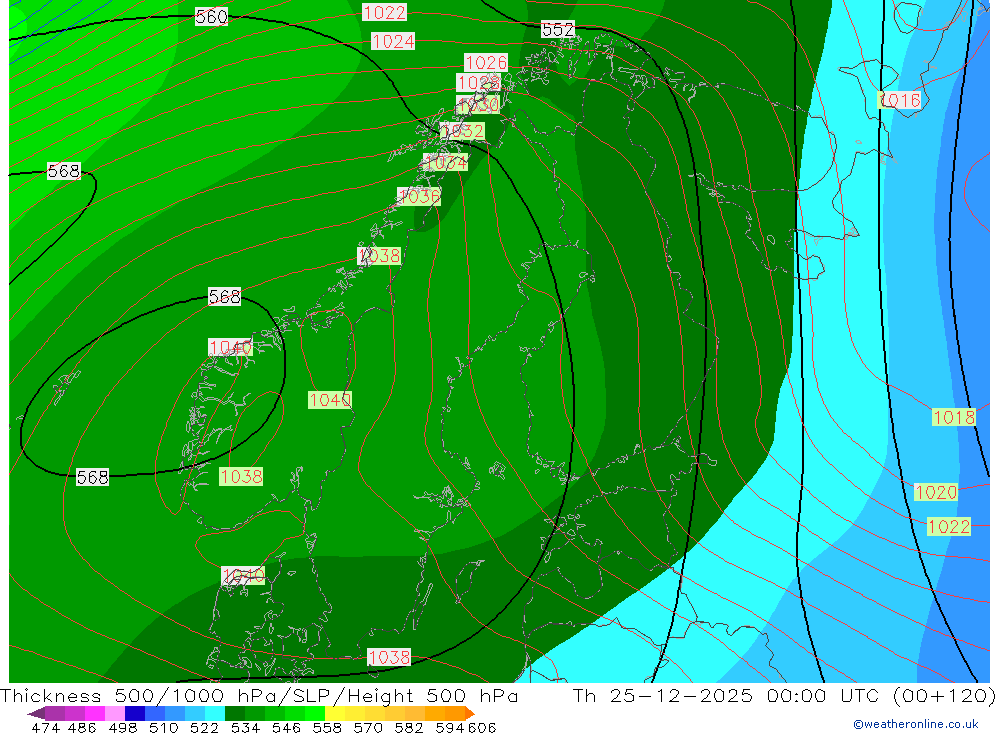Click the 1030 pressure label
Viewport: 1000px width, 733px height.
[x=478, y=105]
